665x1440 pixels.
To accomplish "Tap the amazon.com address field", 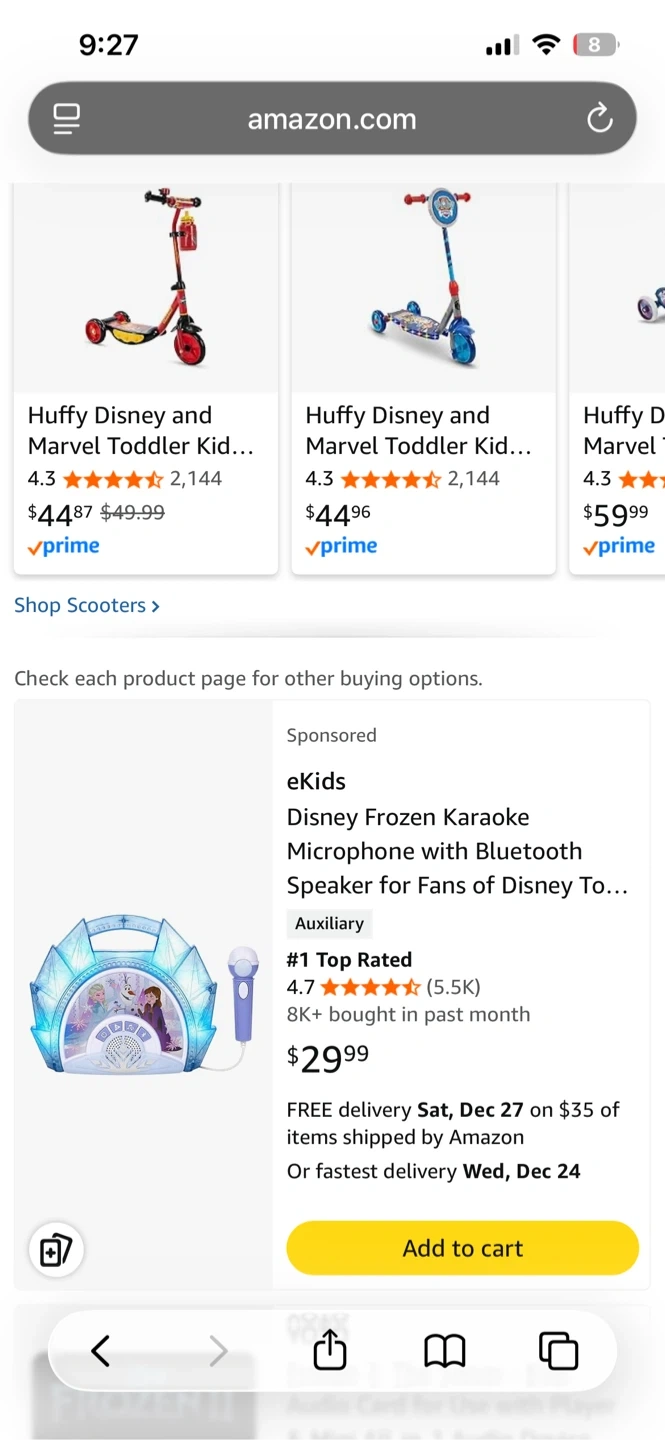I will tap(331, 119).
